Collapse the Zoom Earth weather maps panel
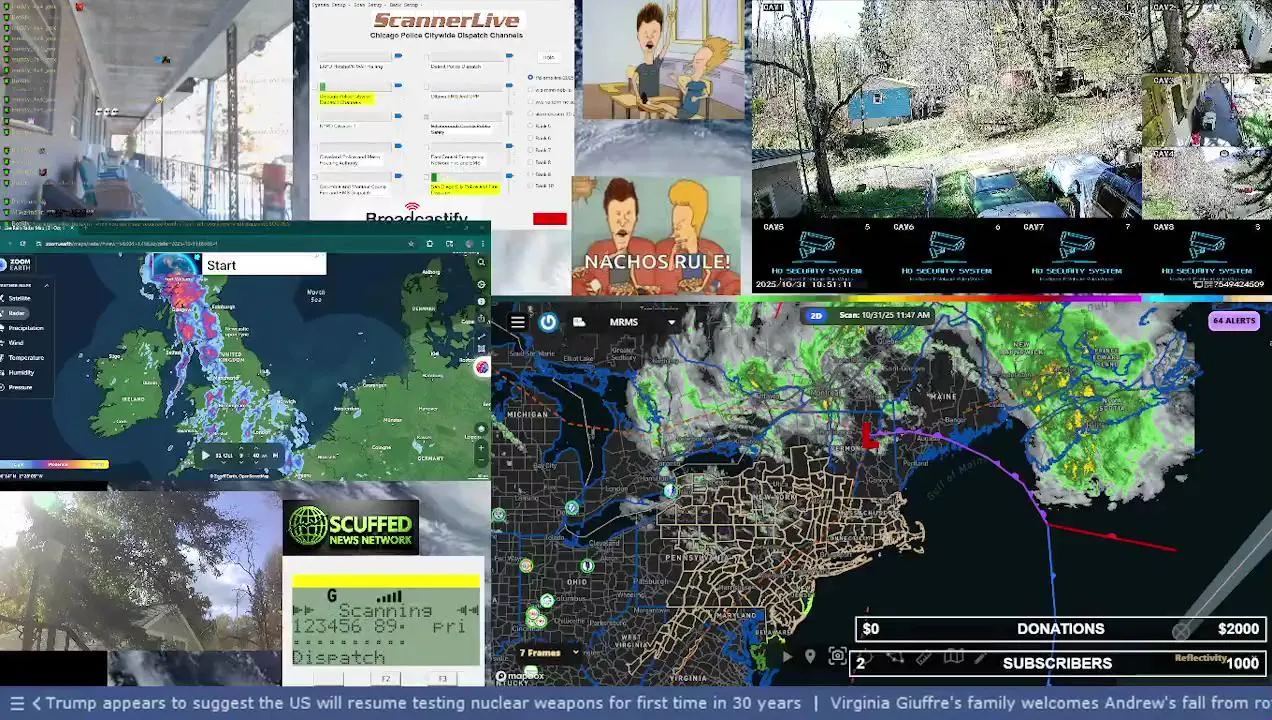The image size is (1272, 720). 47,285
